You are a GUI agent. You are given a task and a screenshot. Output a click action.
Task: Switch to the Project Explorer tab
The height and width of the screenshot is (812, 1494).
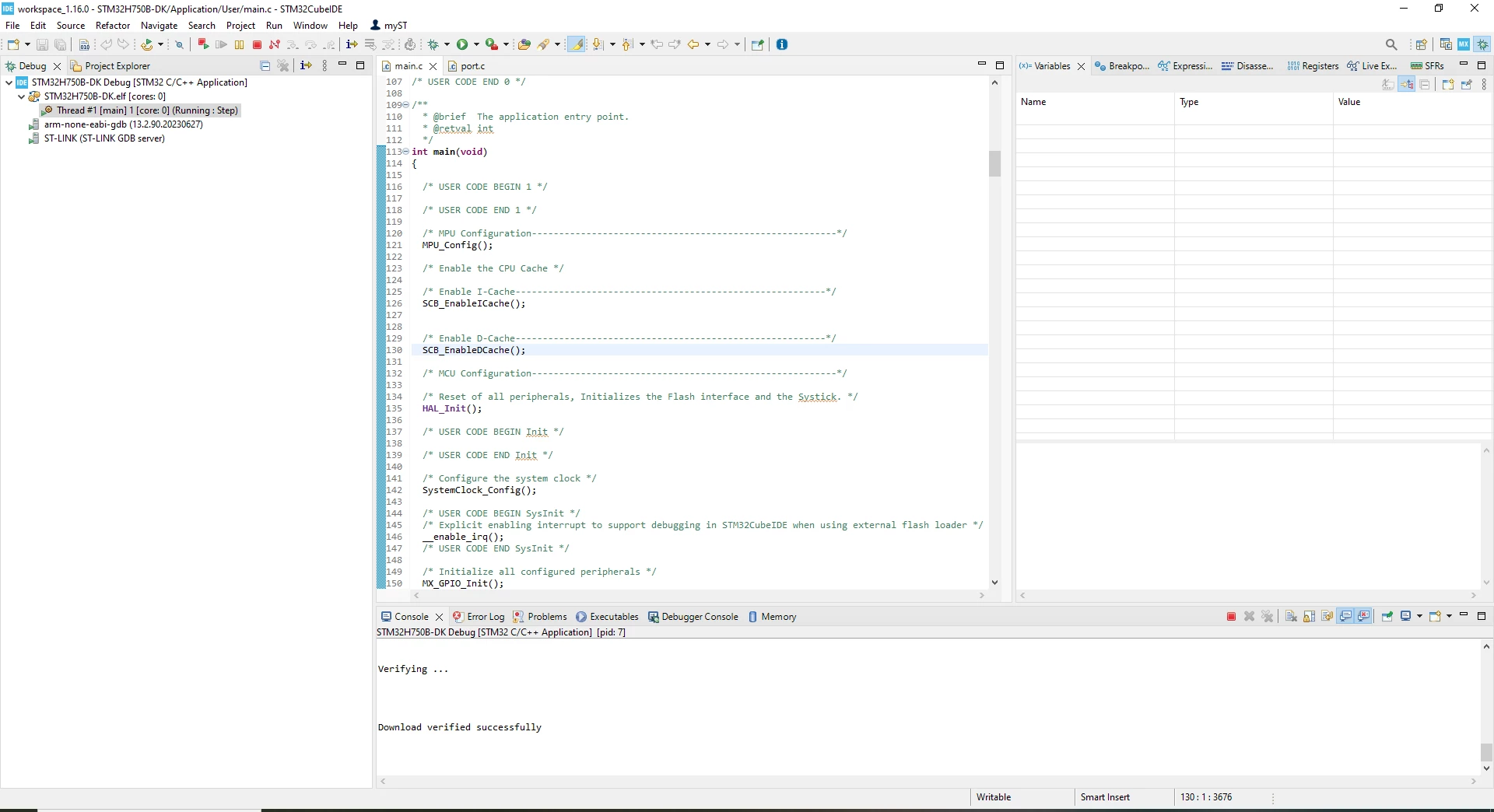tap(110, 66)
